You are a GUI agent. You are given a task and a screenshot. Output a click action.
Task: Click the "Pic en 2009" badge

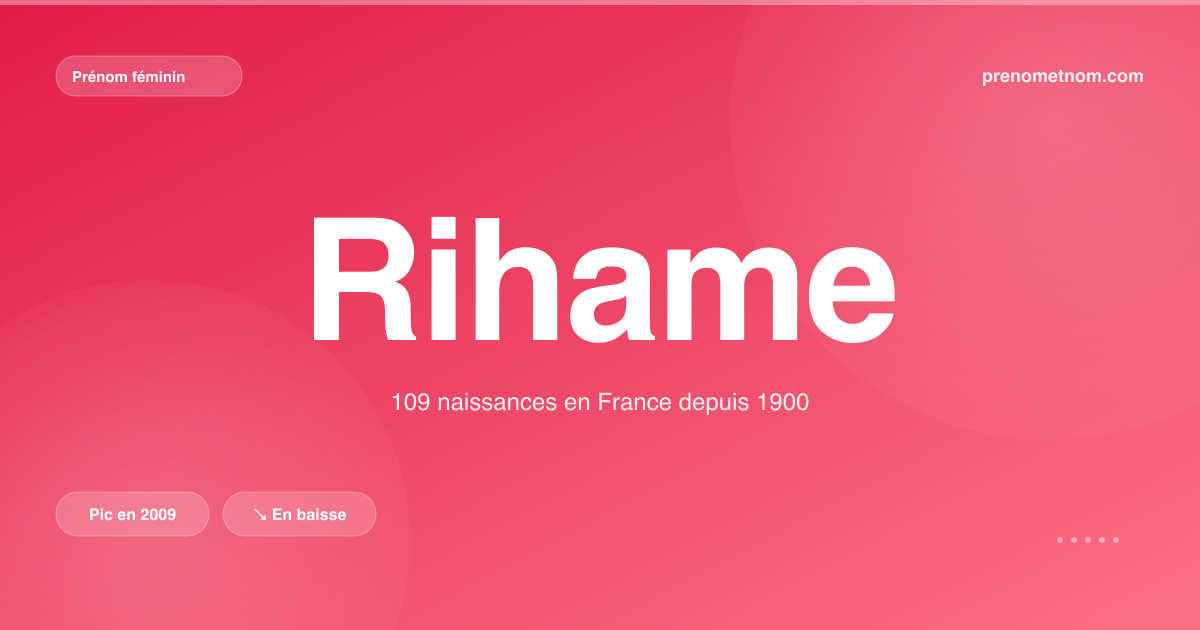coord(133,514)
